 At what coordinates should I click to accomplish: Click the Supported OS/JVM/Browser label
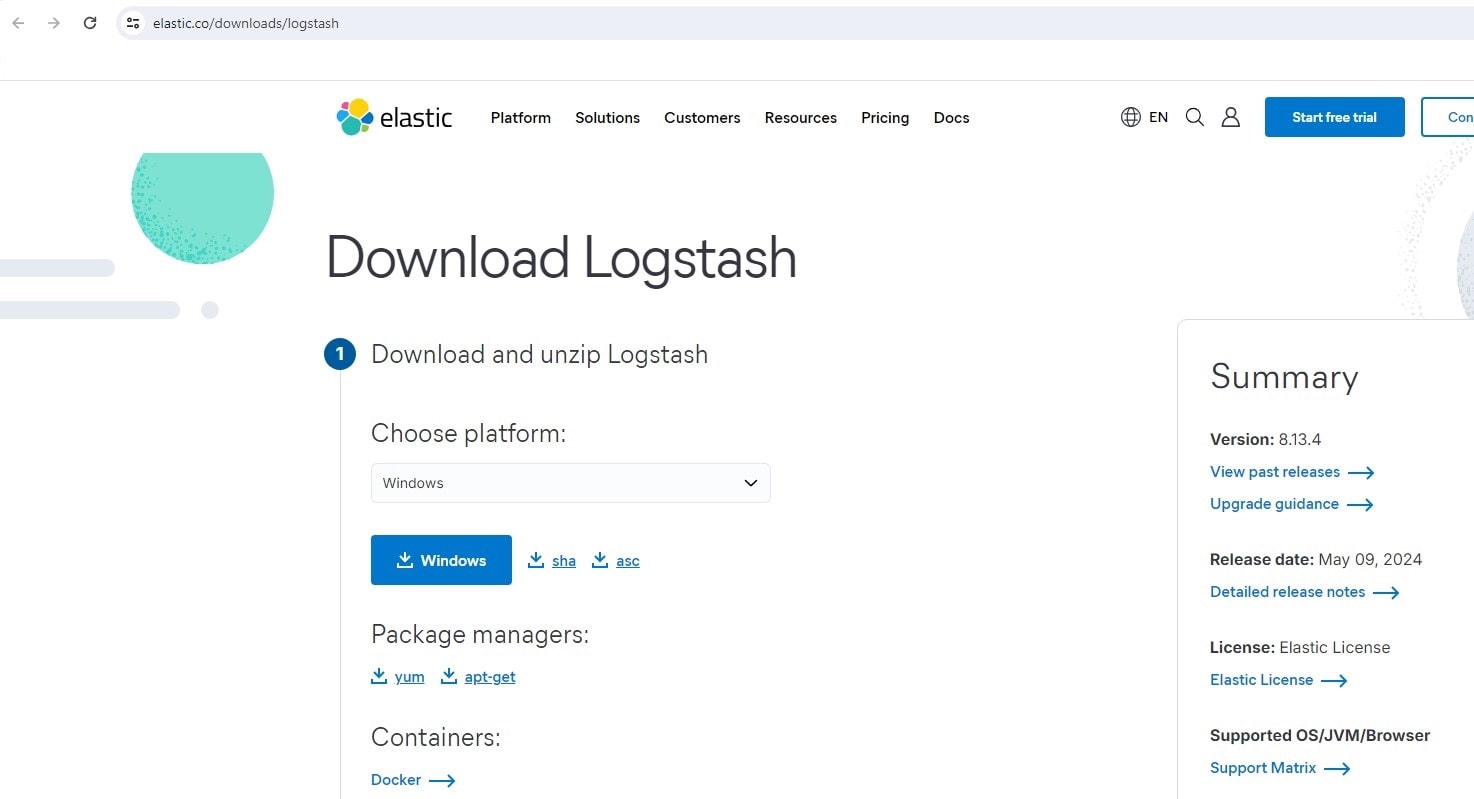coord(1320,735)
